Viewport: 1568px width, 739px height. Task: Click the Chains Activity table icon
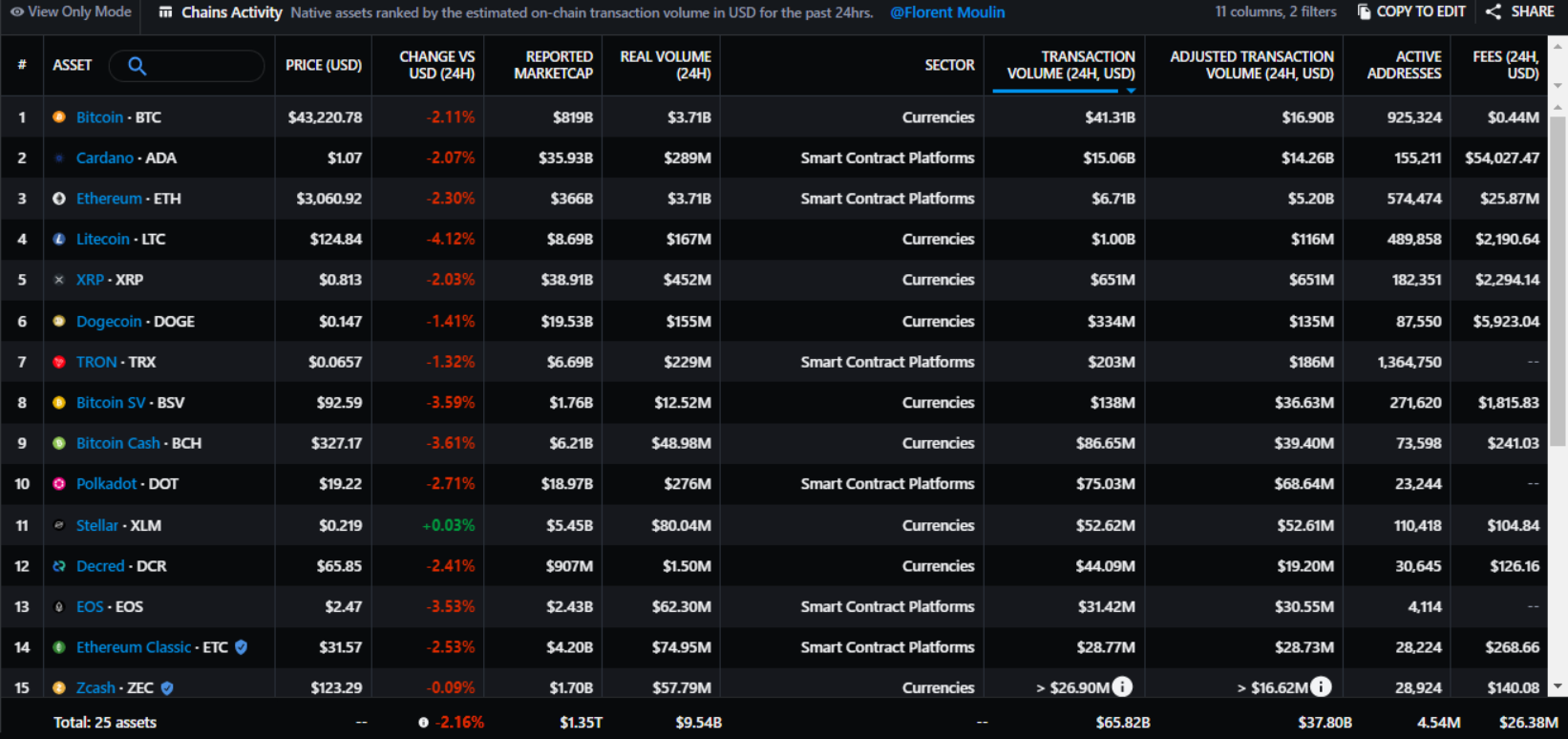pyautogui.click(x=166, y=12)
